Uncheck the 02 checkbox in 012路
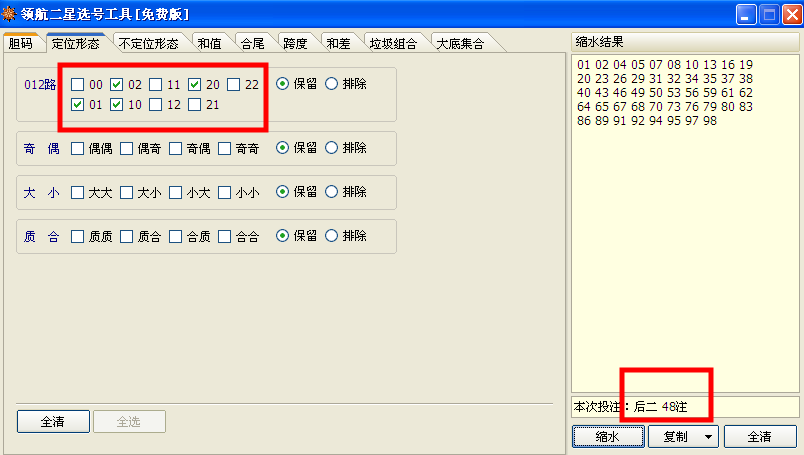Image resolution: width=804 pixels, height=455 pixels. tap(116, 84)
